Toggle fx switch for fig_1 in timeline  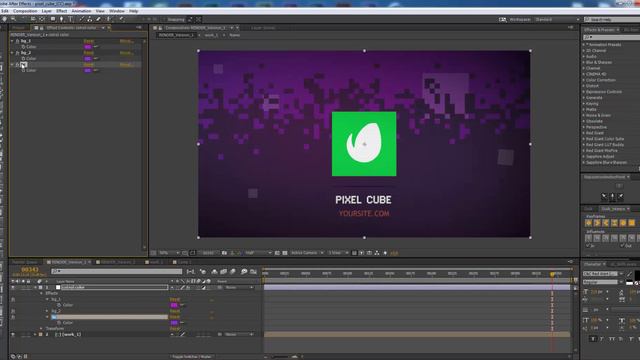click(13, 299)
